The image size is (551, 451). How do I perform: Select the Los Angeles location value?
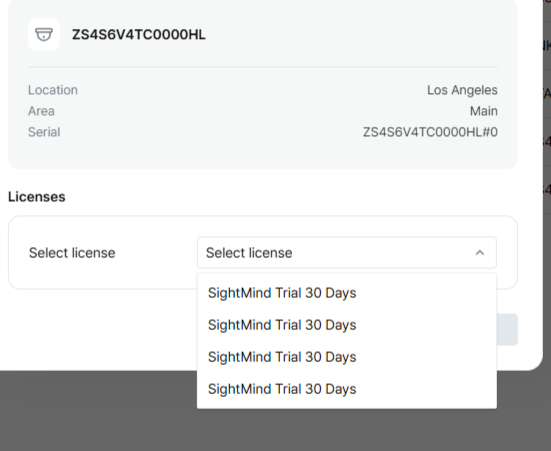click(x=462, y=90)
